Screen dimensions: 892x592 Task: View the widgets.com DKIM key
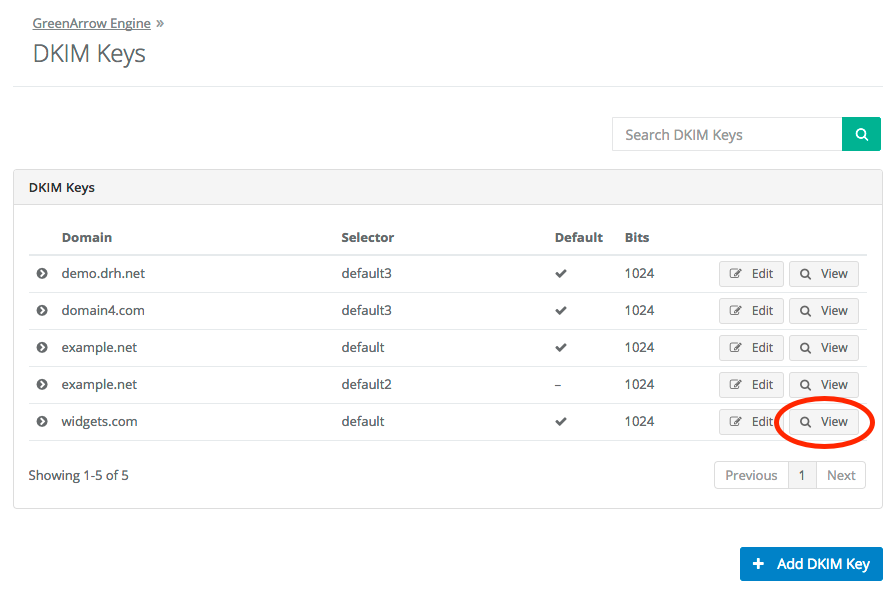pyautogui.click(x=823, y=422)
